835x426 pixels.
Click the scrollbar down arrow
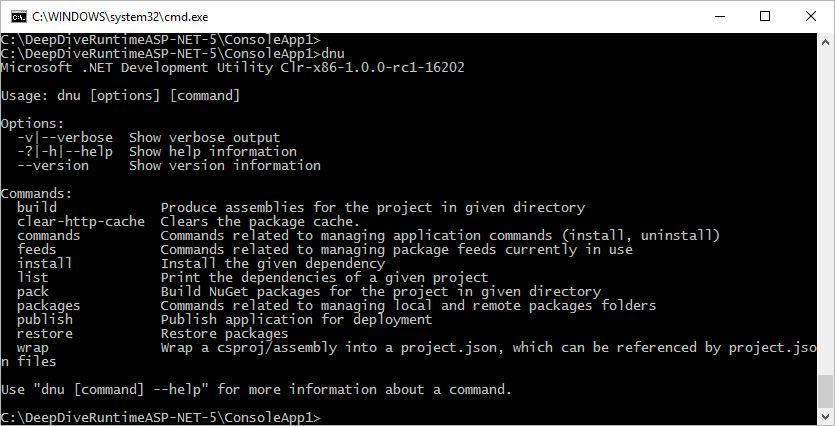tap(825, 418)
